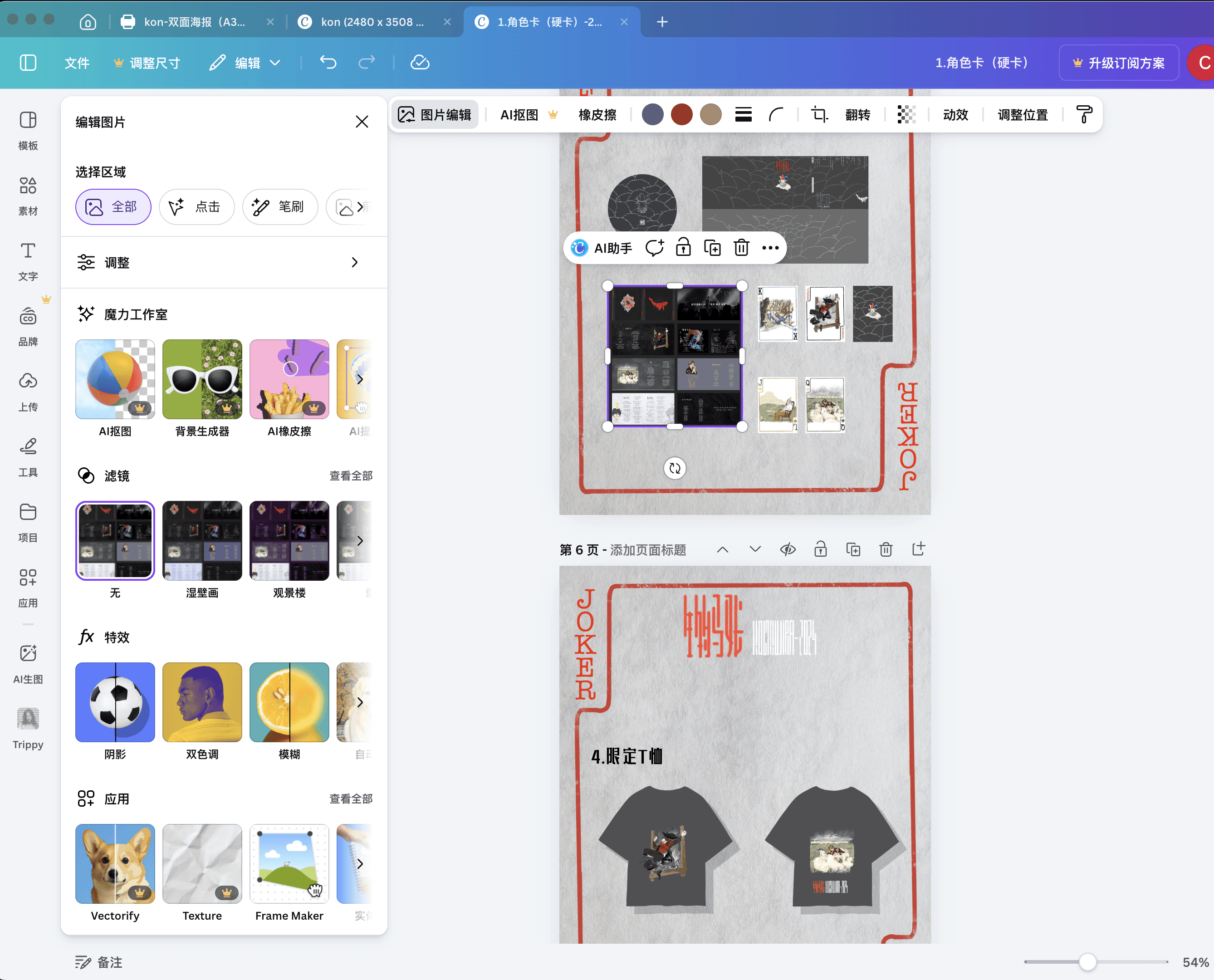Collapse page 6 with the down chevron
Screen dimensions: 1214x980
(x=755, y=549)
